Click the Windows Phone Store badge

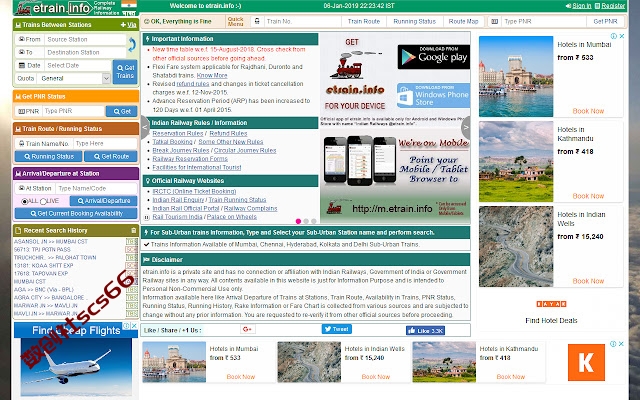click(433, 96)
